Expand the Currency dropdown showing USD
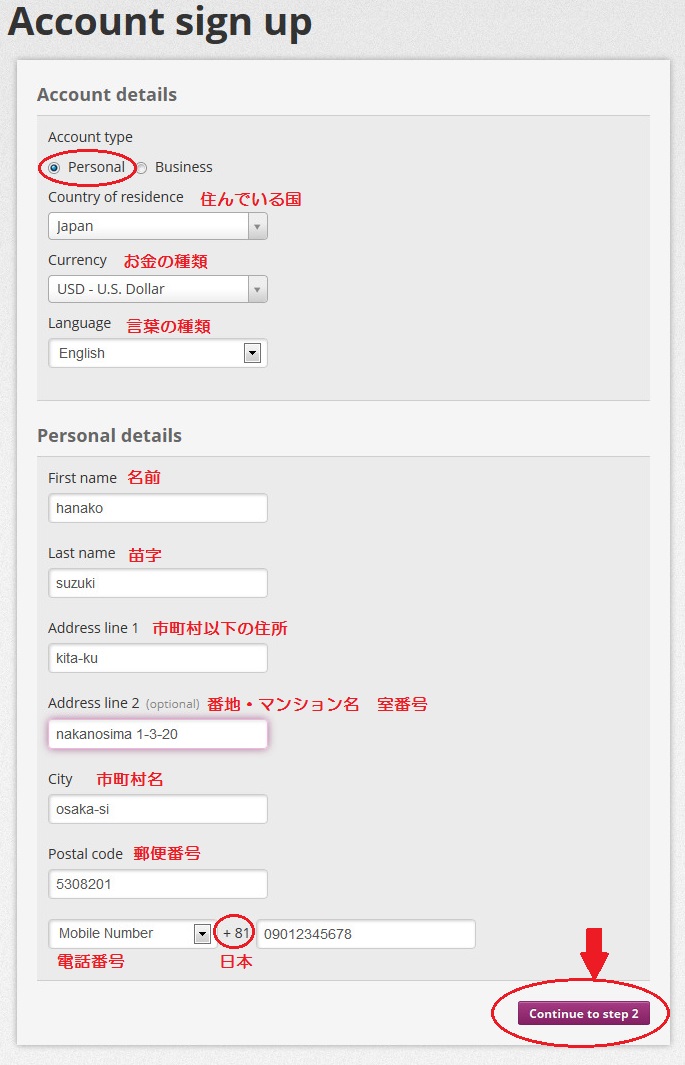685x1065 pixels. (x=148, y=289)
